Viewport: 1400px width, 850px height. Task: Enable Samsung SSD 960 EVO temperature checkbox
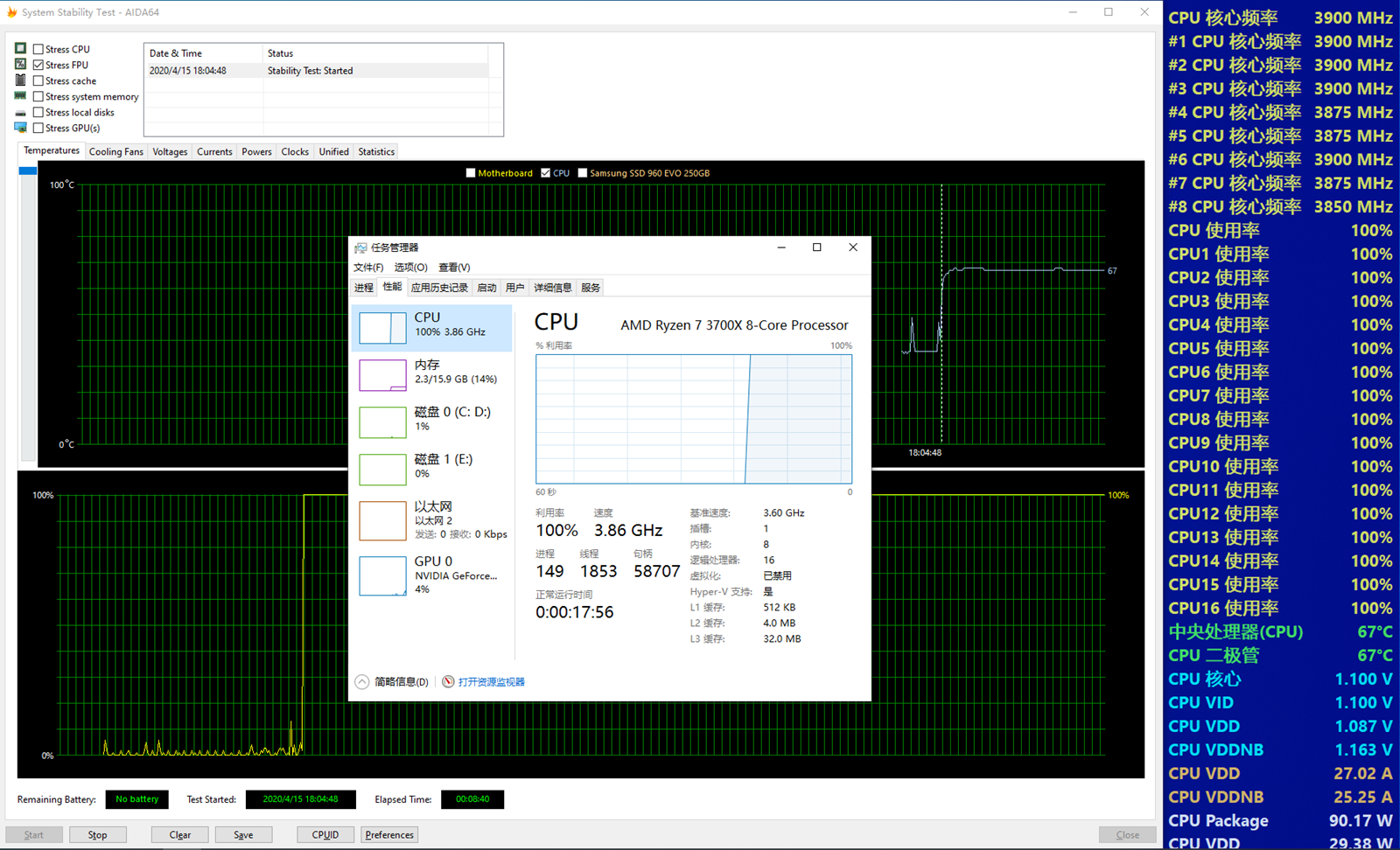(x=583, y=173)
